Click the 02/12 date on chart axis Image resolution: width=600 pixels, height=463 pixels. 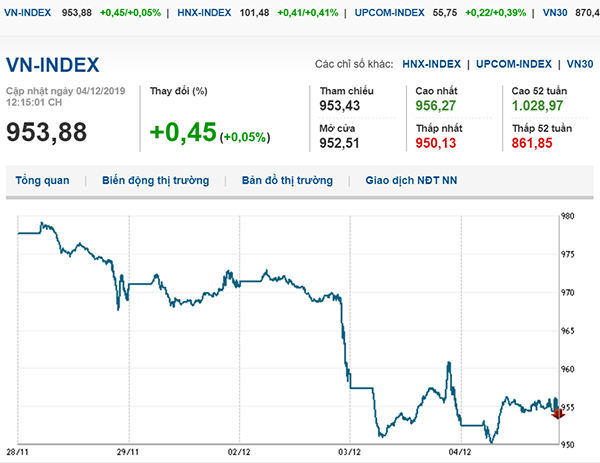pyautogui.click(x=239, y=451)
